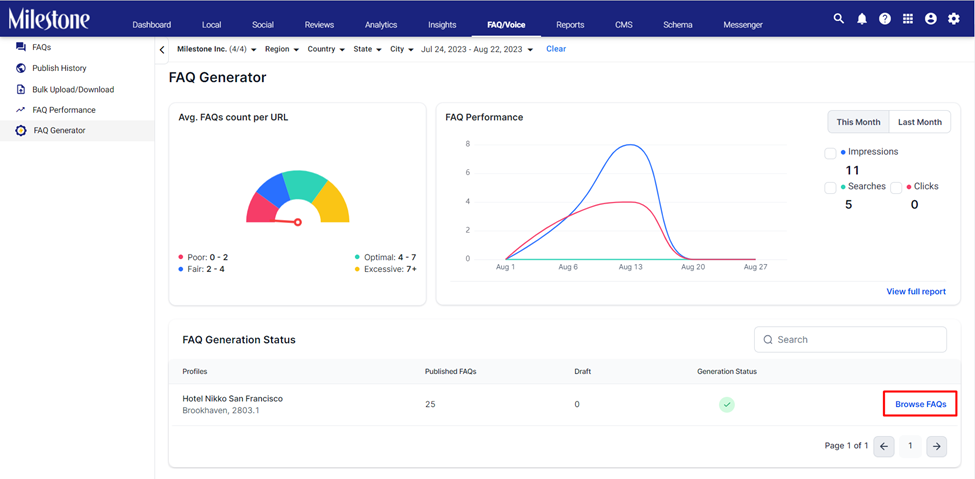Image resolution: width=975 pixels, height=479 pixels.
Task: Open Browse FAQs for Hotel Nikko
Action: tap(920, 404)
